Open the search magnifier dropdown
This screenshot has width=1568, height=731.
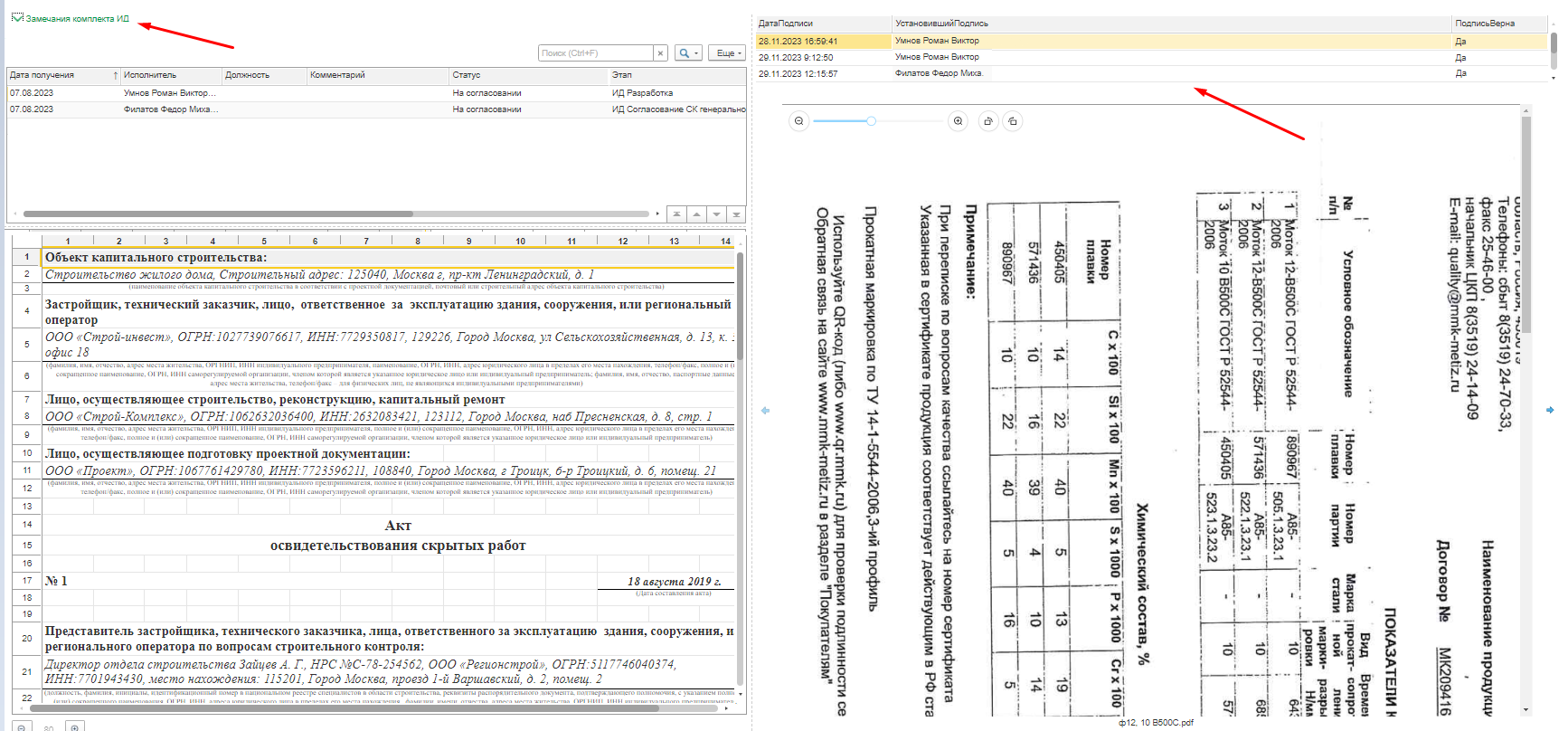(x=689, y=53)
